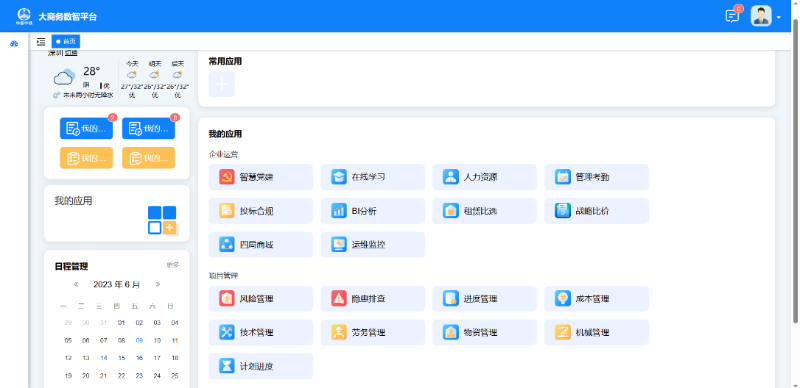Select date 18 in the calendar

(x=175, y=358)
